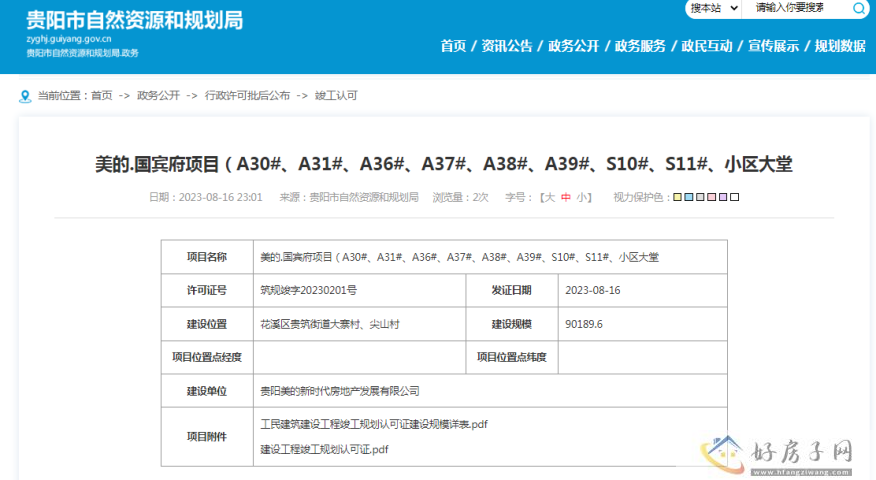This screenshot has width=876, height=480.
Task: Click the project name value in the table
Action: click(459, 257)
